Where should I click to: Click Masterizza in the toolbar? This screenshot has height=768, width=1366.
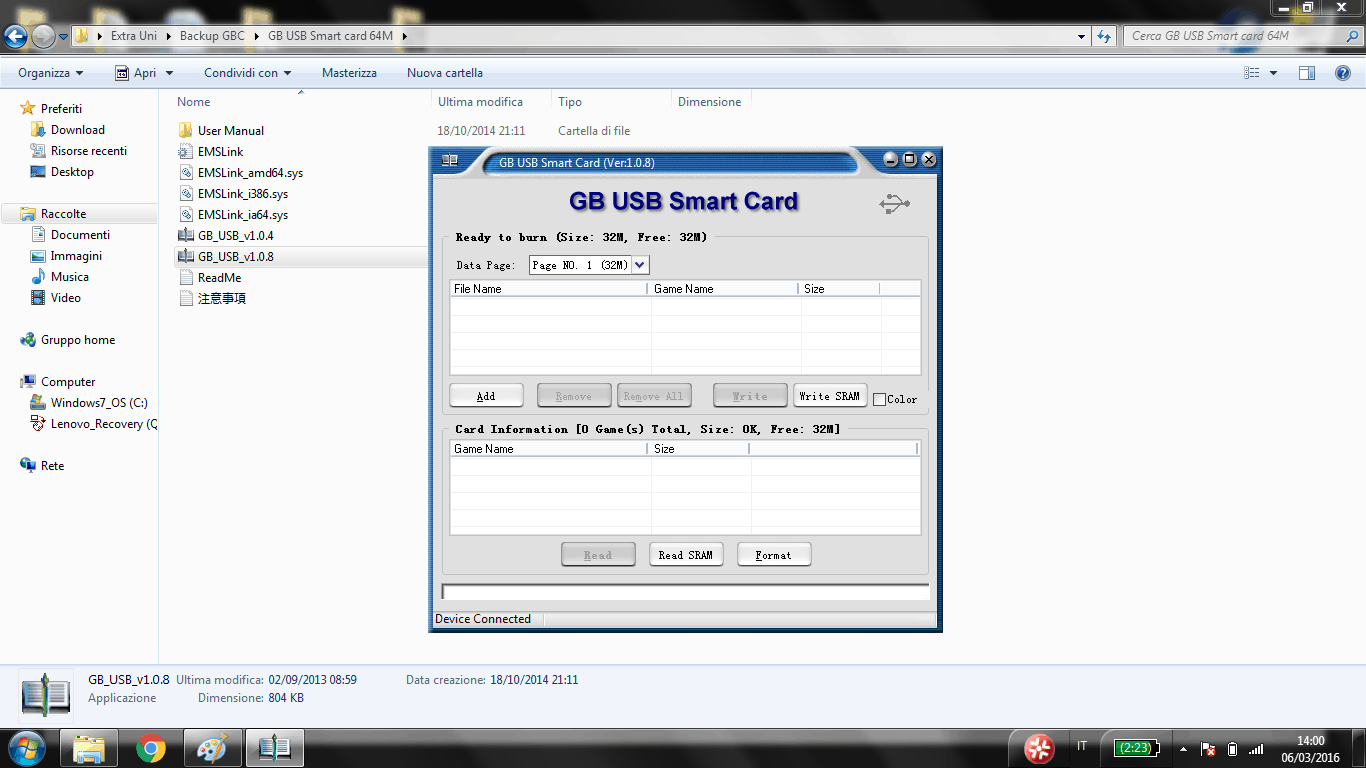tap(349, 73)
